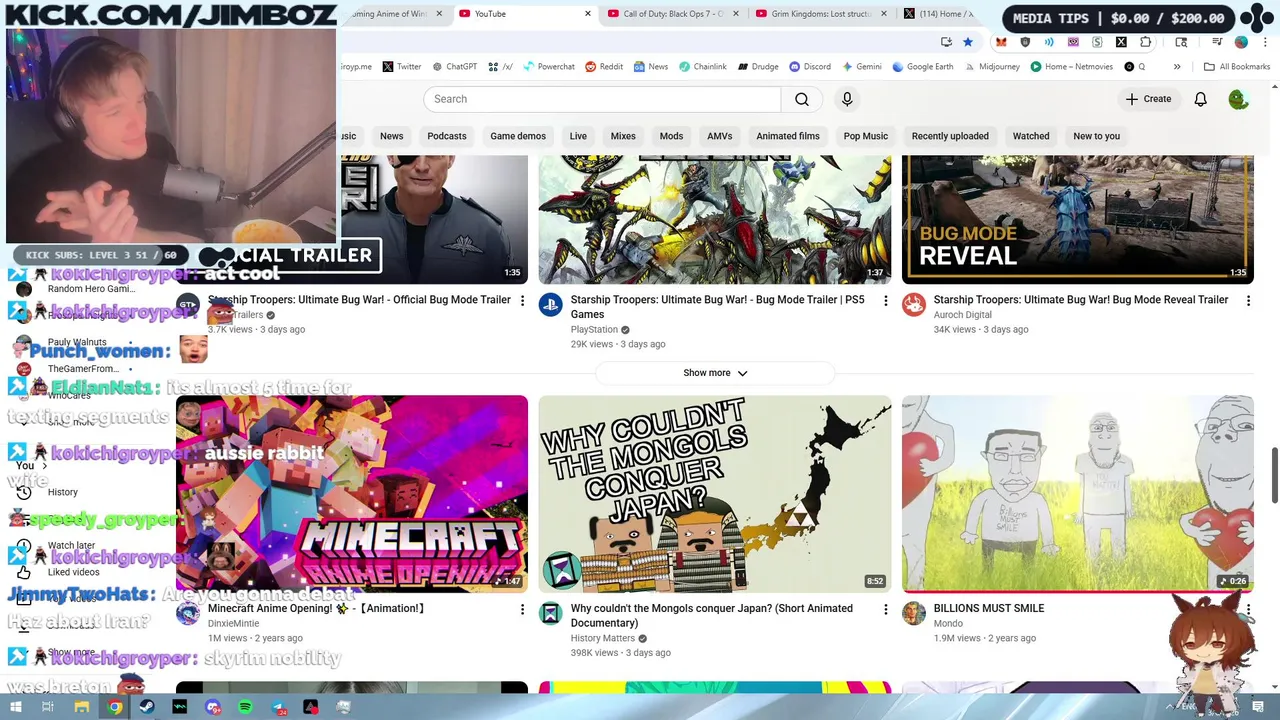The width and height of the screenshot is (1280, 720).
Task: Open options menu for Official Bug Mode Trailer
Action: (522, 301)
